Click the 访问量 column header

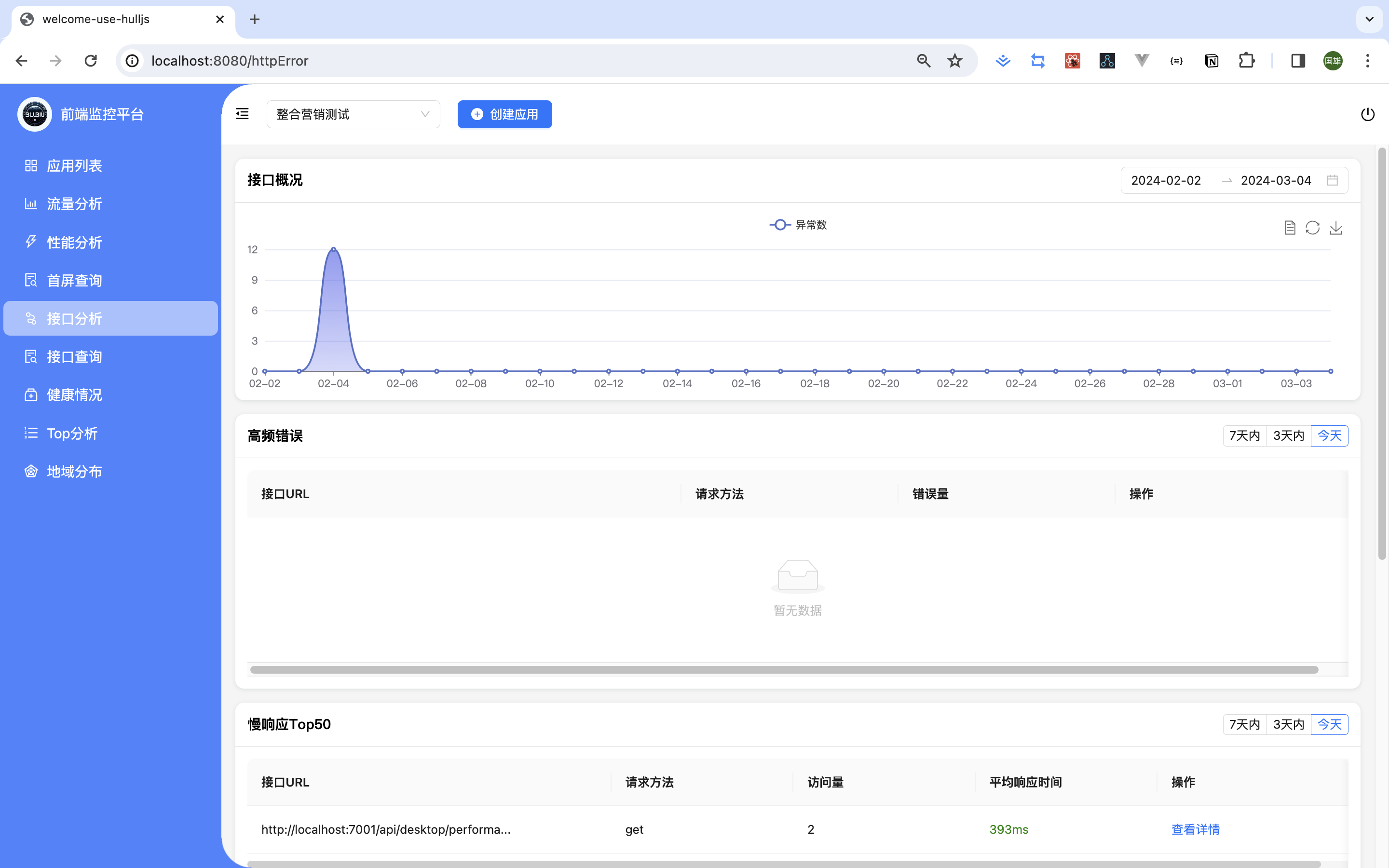click(x=825, y=783)
